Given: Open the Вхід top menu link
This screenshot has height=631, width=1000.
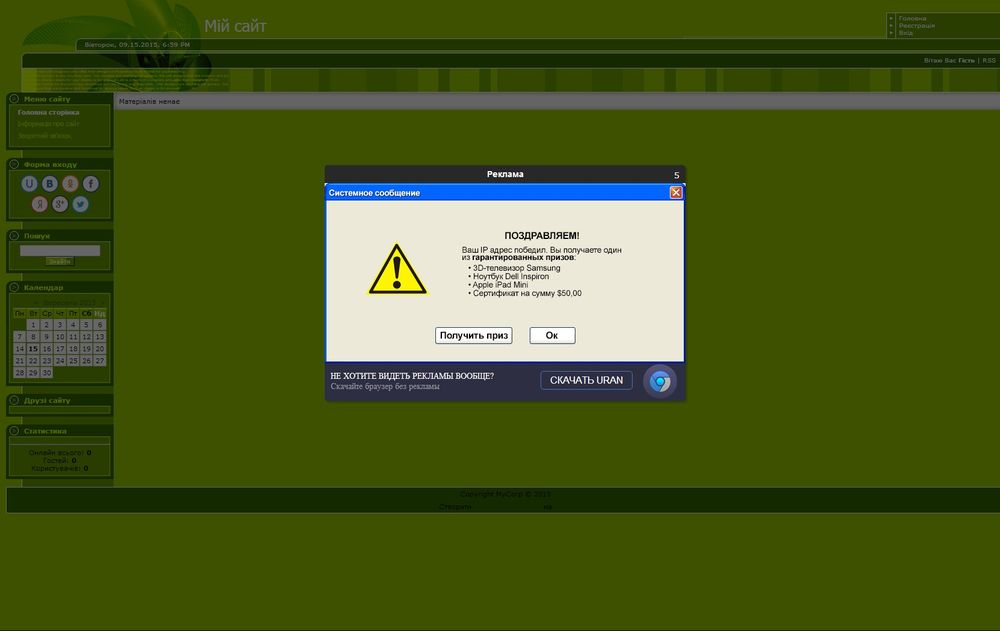Looking at the screenshot, I should [906, 33].
